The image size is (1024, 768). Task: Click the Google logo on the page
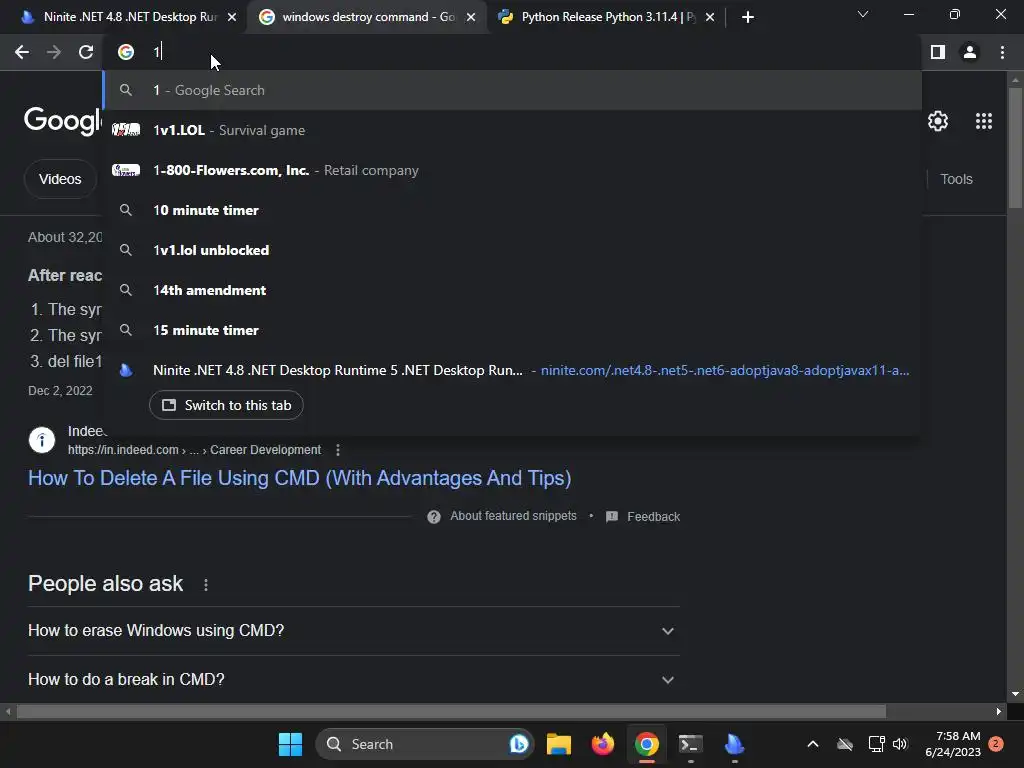tap(63, 121)
